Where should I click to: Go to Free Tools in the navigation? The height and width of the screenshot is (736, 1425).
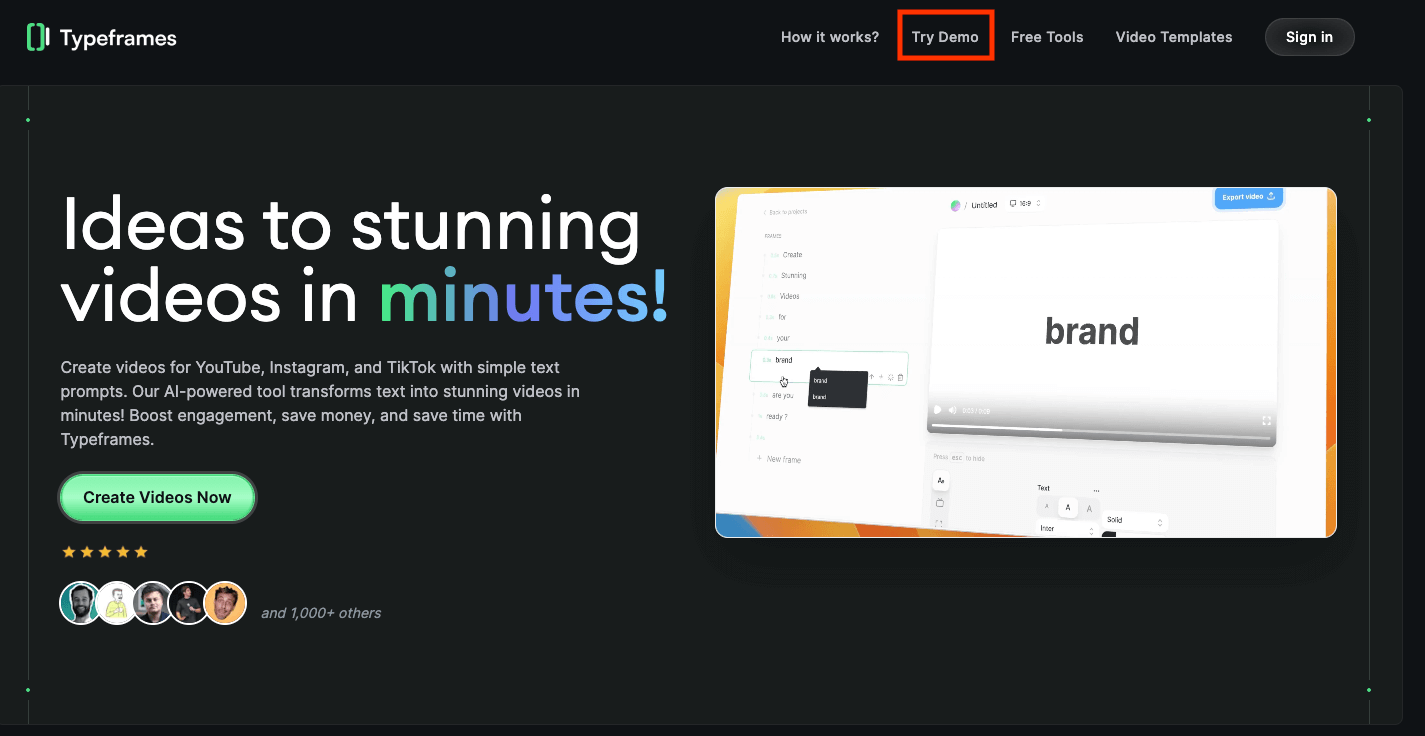click(x=1047, y=37)
